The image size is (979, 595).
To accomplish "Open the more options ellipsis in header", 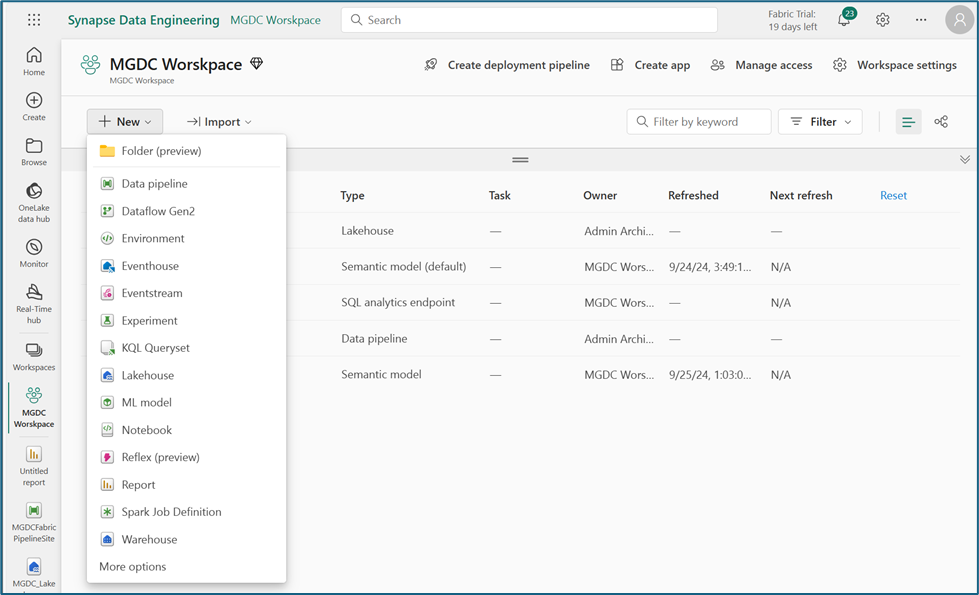I will point(921,20).
